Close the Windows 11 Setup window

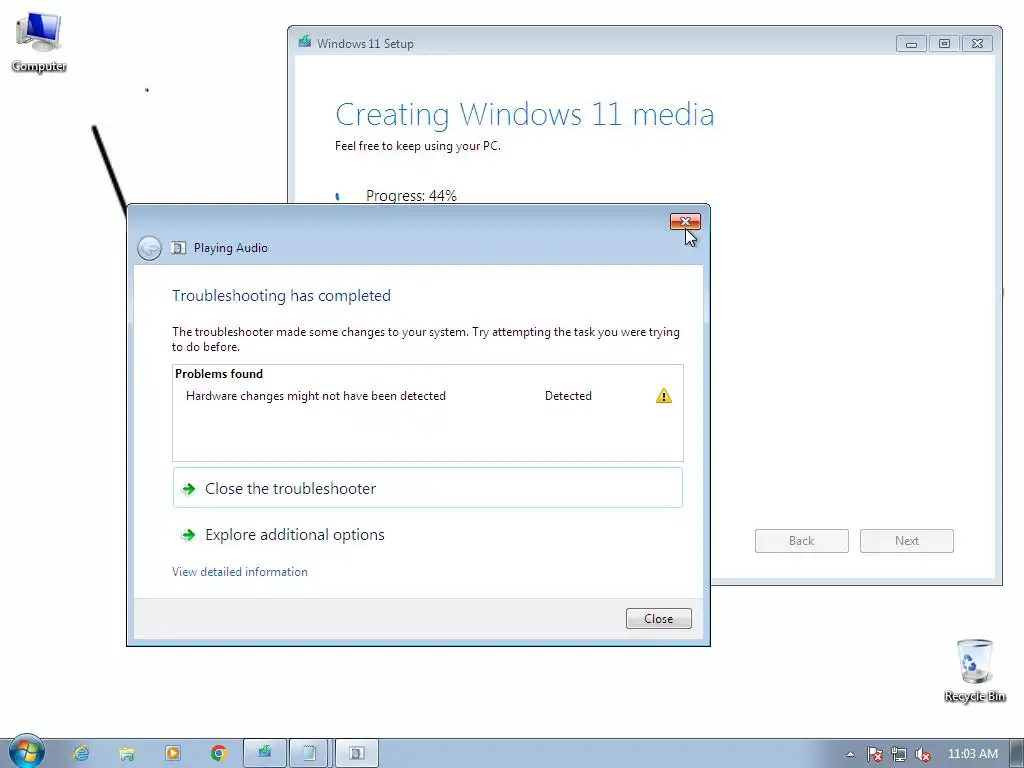[x=978, y=44]
